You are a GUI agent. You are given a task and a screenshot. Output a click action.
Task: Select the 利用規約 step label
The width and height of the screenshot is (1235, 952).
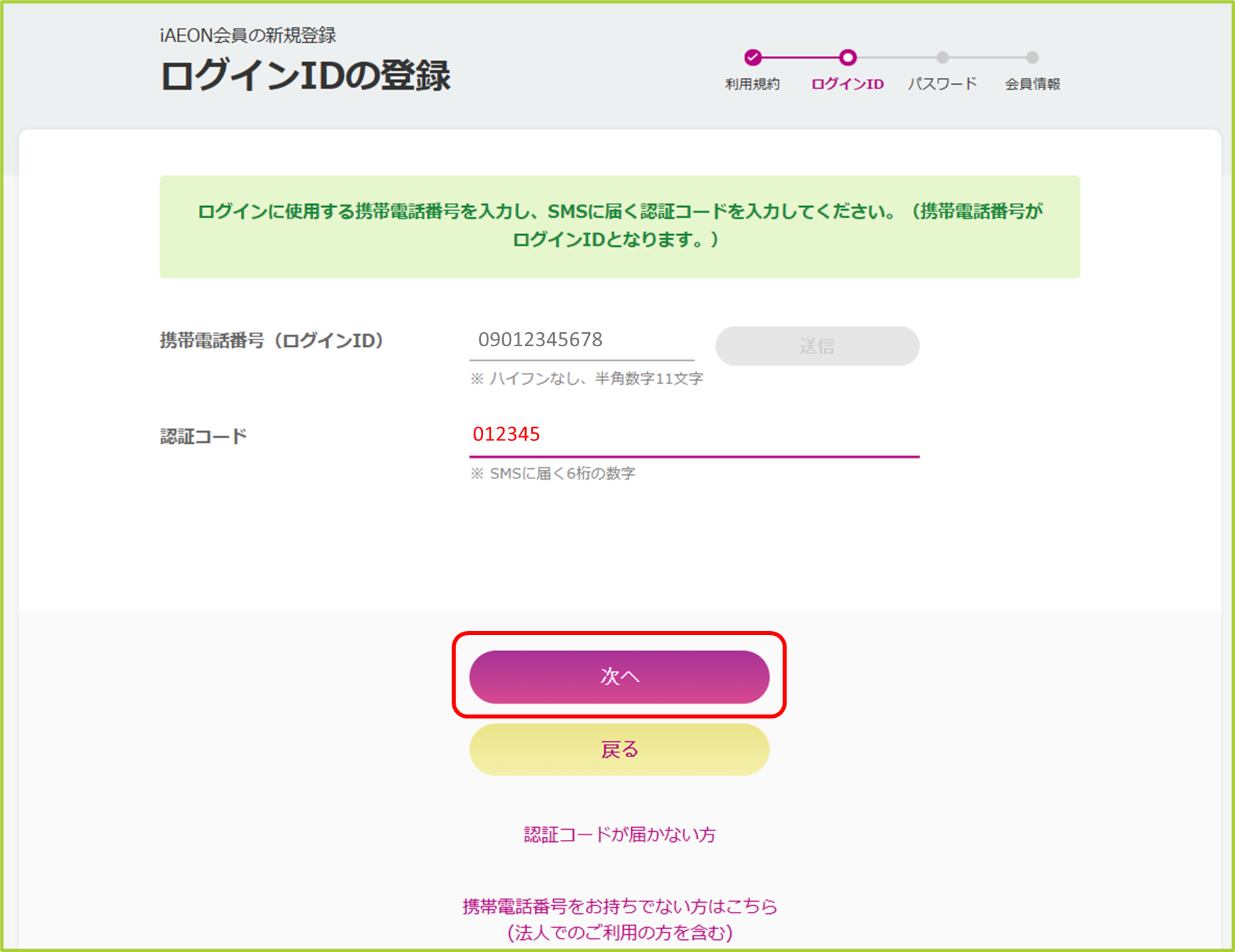(753, 84)
